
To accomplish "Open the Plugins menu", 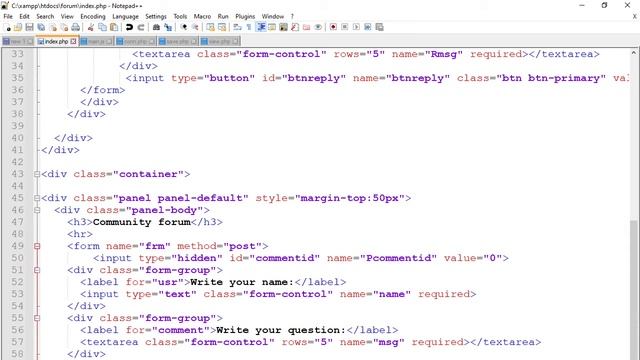I will coord(245,16).
